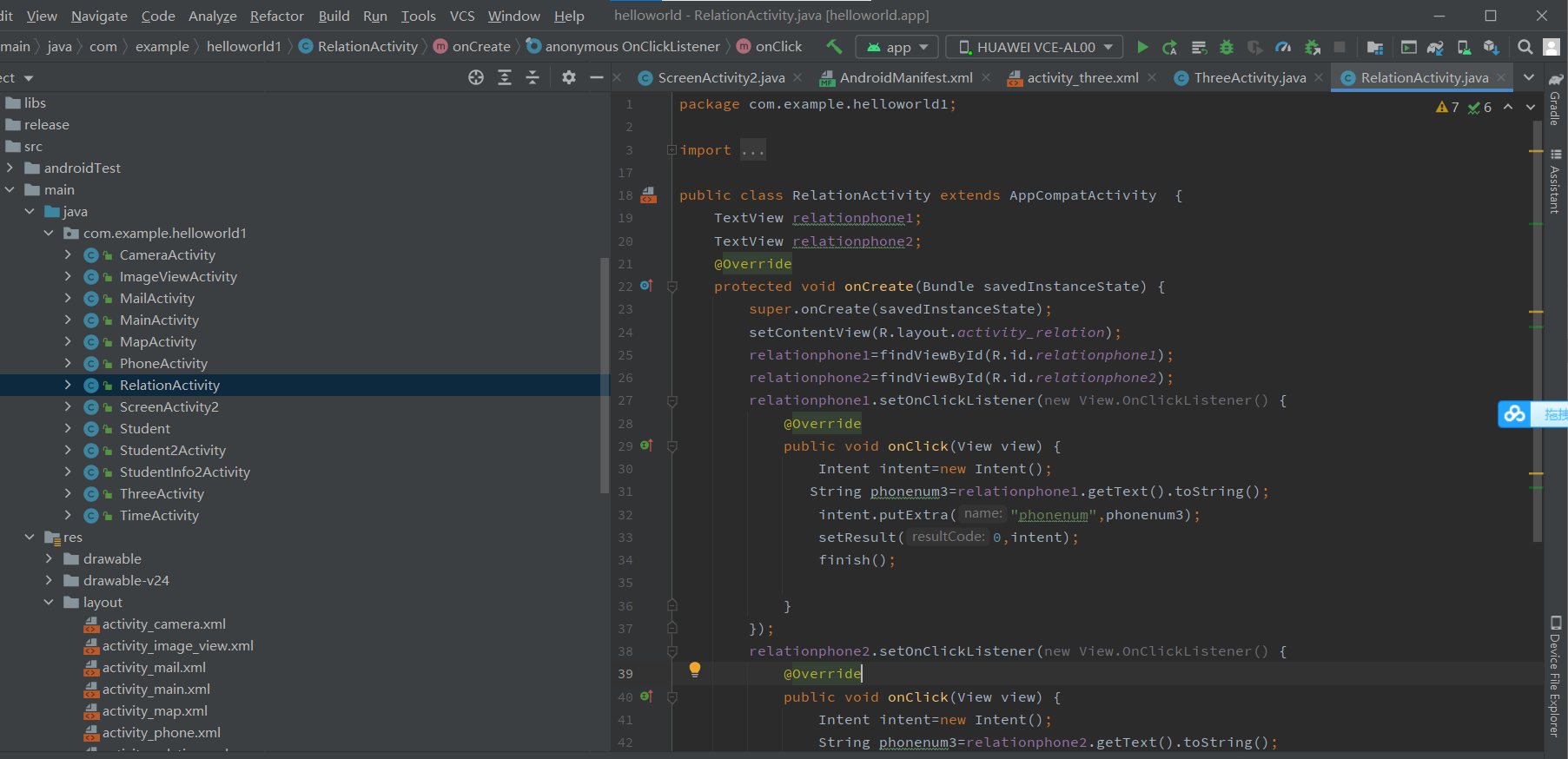Collapse the com.example.helloworld1 package
The image size is (1568, 759).
point(49,233)
